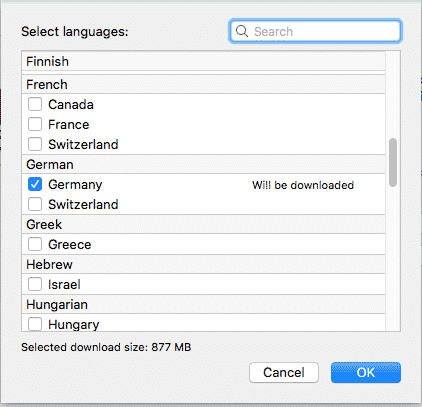Select German Switzerland checkbox
The image size is (422, 407).
35,204
